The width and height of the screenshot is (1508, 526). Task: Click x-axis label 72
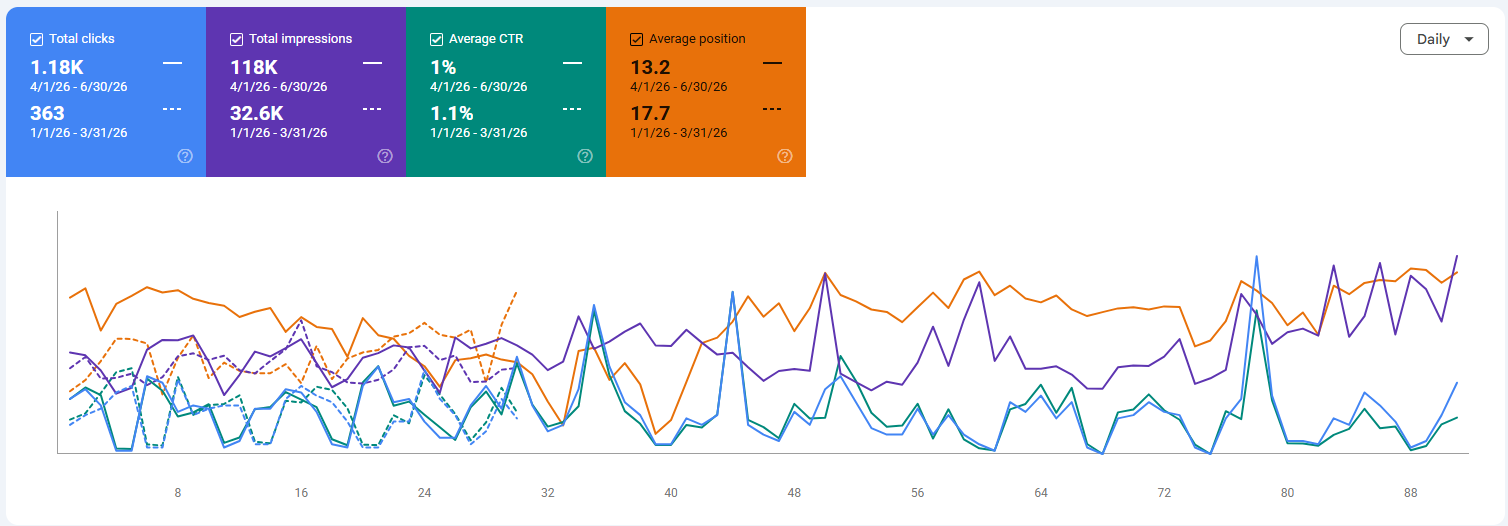tap(1164, 493)
